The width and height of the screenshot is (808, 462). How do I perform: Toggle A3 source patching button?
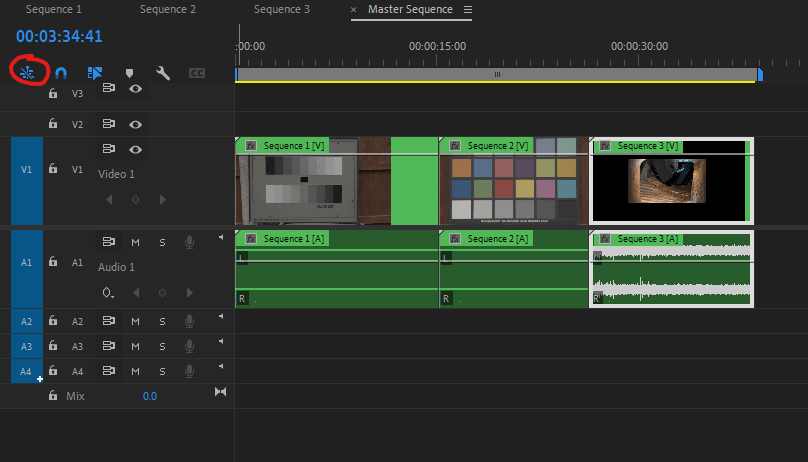pos(27,346)
